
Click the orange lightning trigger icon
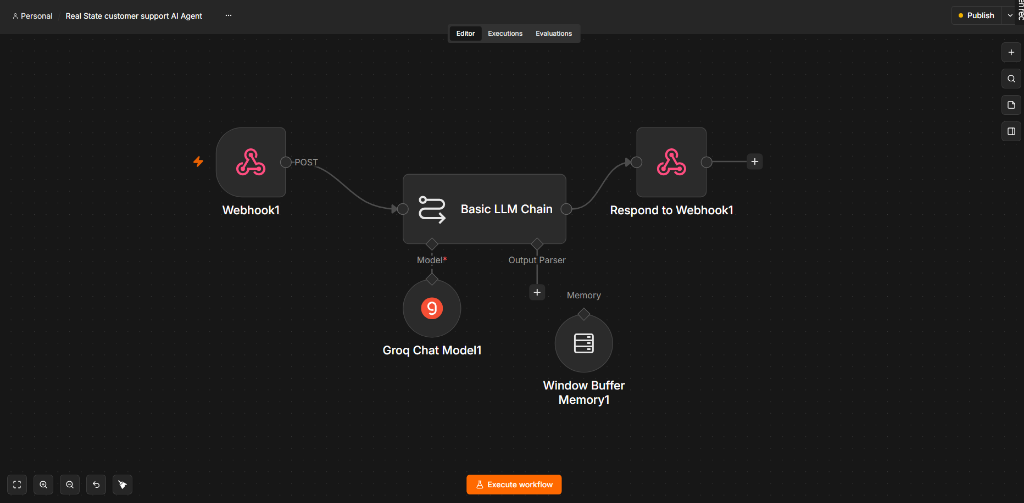199,161
